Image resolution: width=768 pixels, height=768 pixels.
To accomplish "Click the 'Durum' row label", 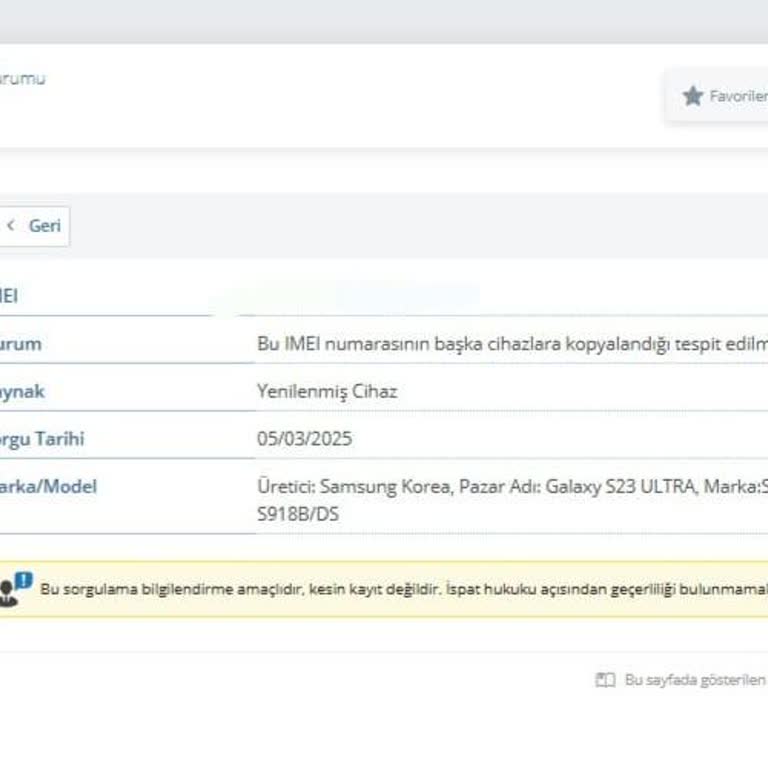I will 21,344.
